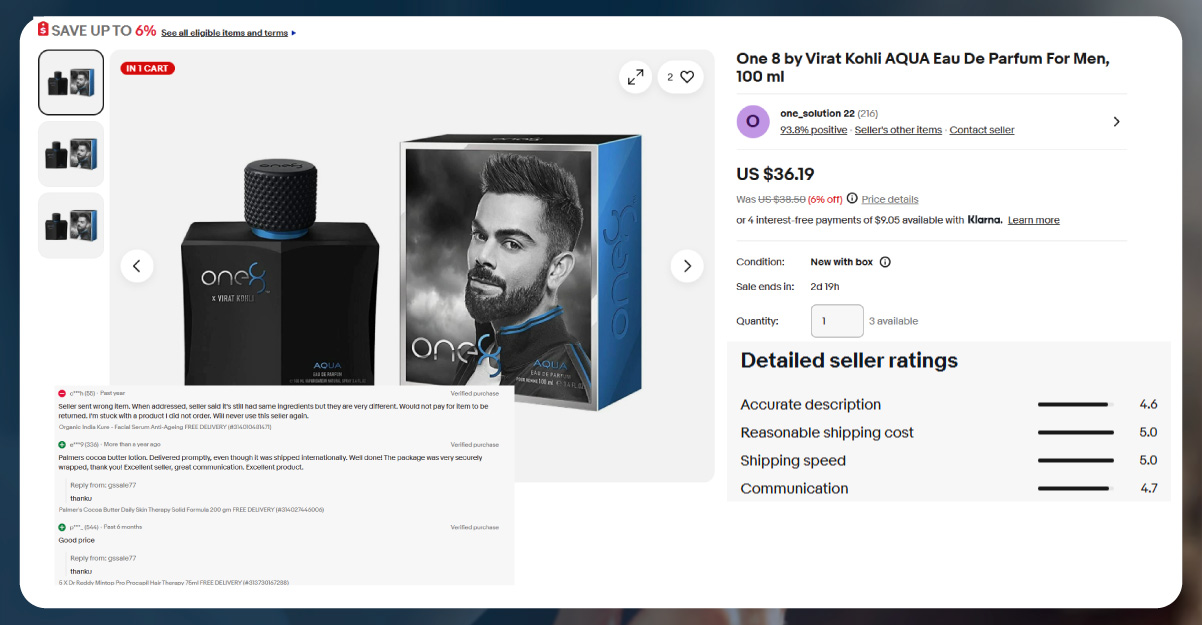Select the second product thumbnail

point(70,153)
